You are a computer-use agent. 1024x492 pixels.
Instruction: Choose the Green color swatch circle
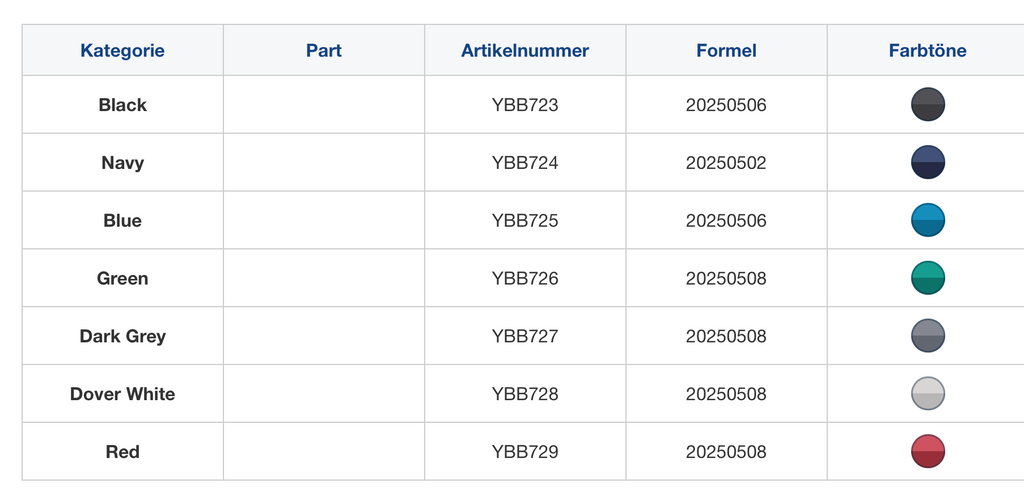coord(928,278)
